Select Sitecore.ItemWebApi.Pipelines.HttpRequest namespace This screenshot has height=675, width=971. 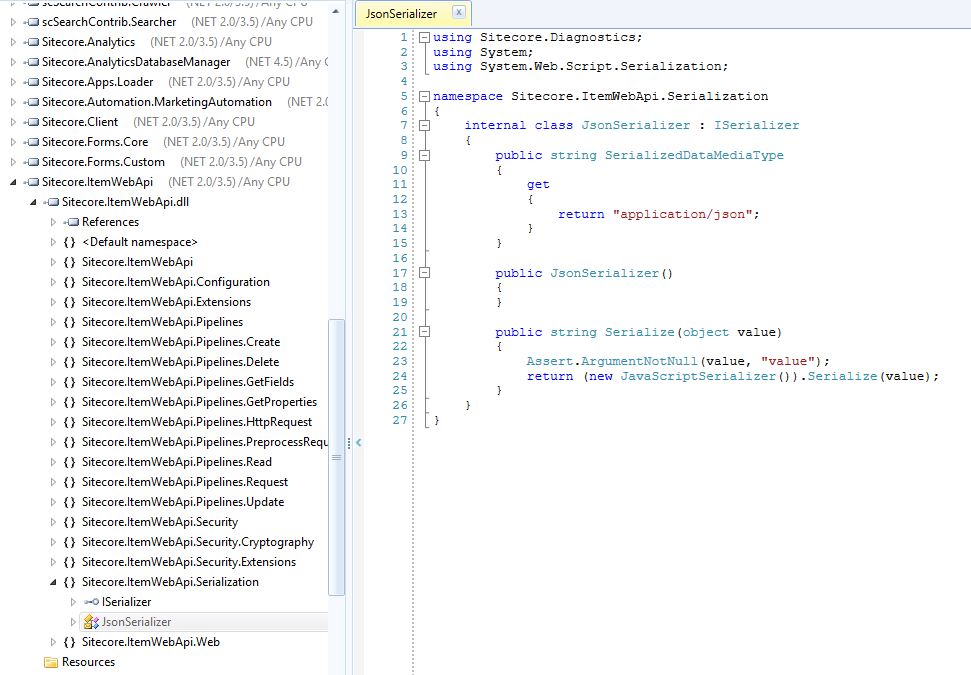pos(197,422)
